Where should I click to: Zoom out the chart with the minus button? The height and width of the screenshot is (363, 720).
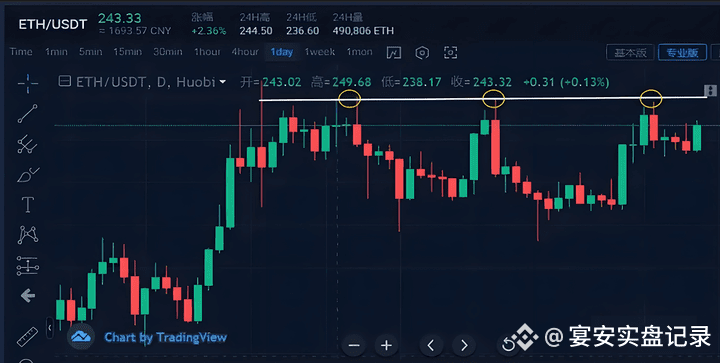coord(354,345)
